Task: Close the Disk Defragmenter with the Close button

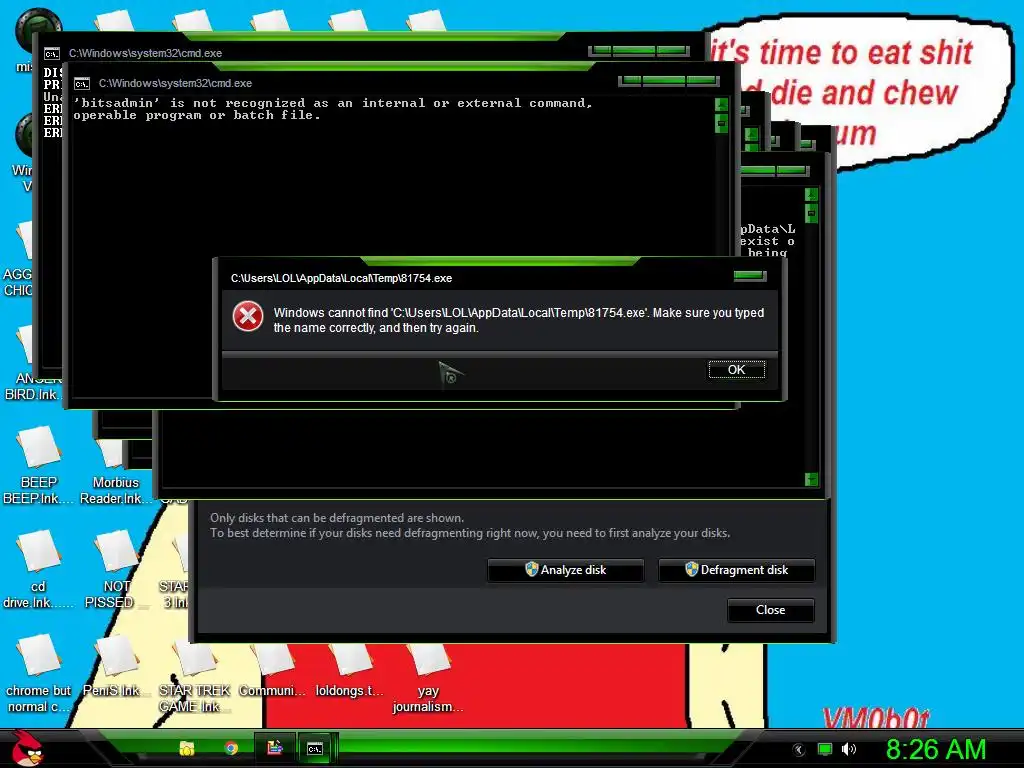Action: click(771, 610)
